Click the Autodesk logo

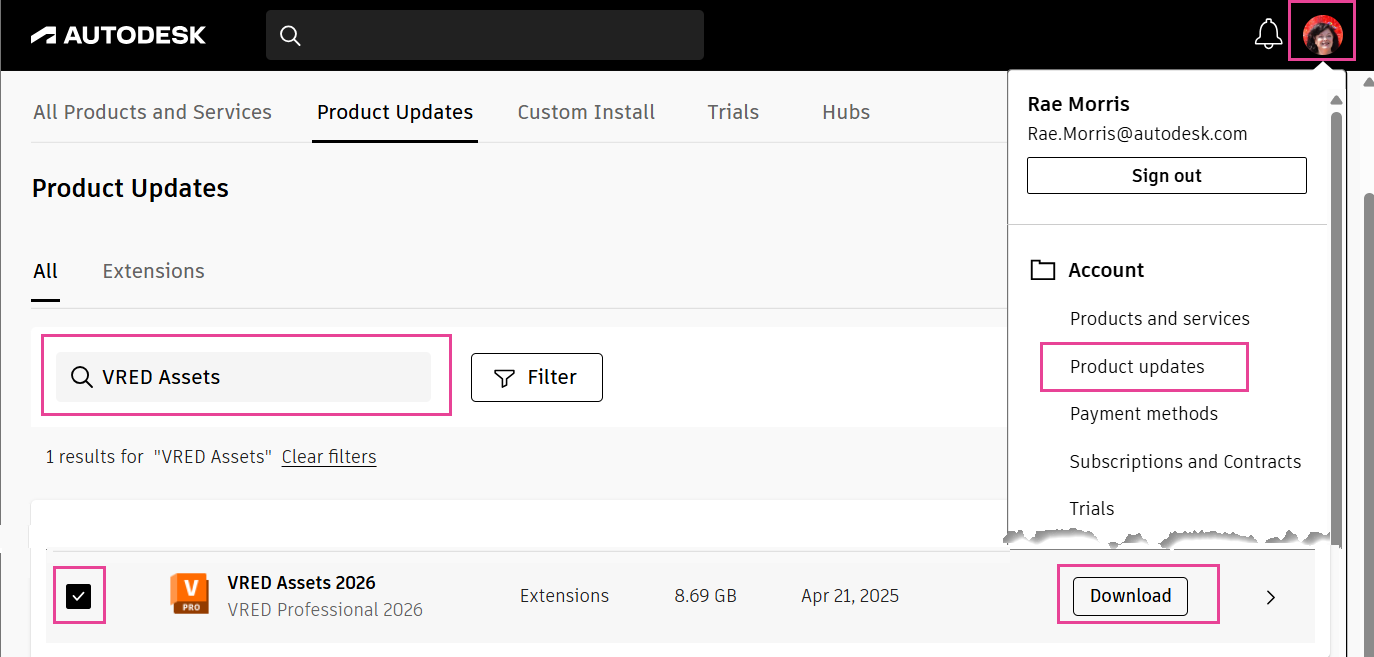(x=118, y=34)
